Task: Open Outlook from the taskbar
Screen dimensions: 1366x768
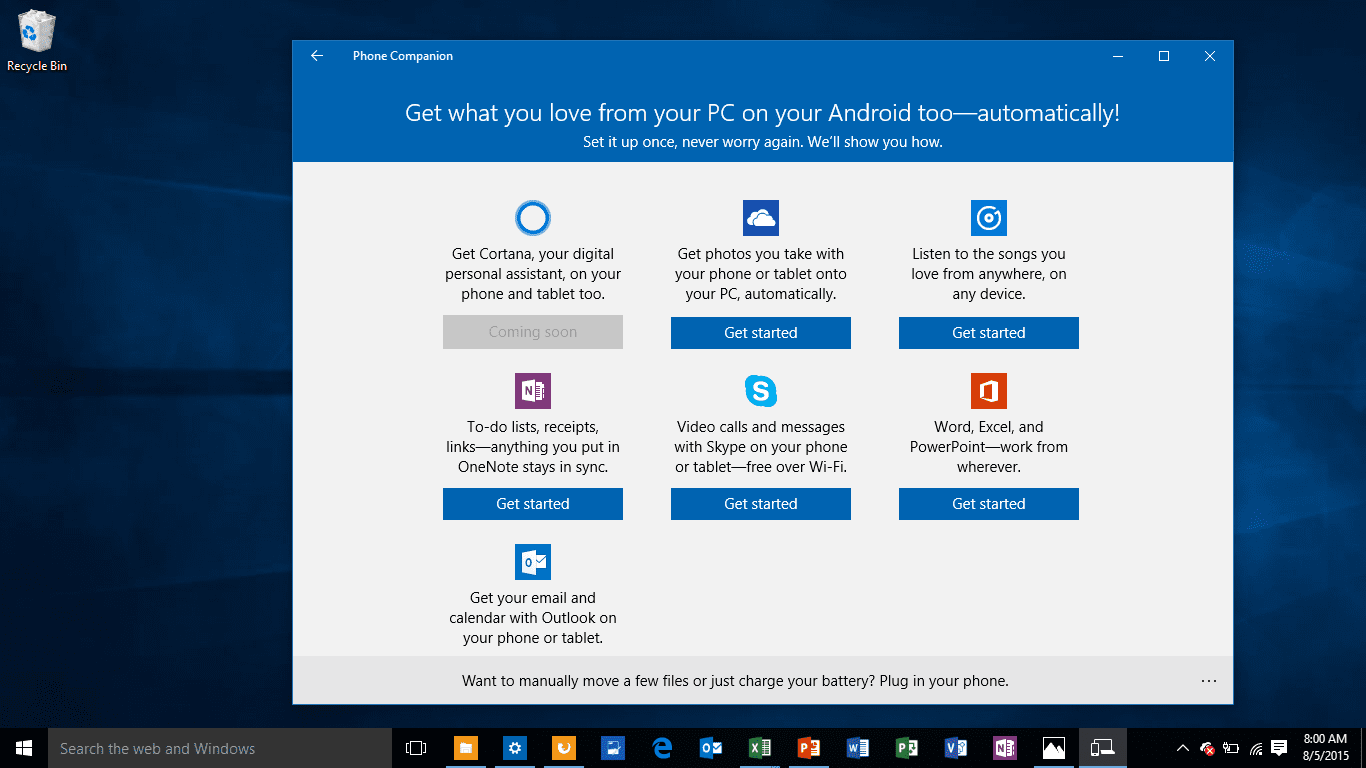Action: coord(711,748)
